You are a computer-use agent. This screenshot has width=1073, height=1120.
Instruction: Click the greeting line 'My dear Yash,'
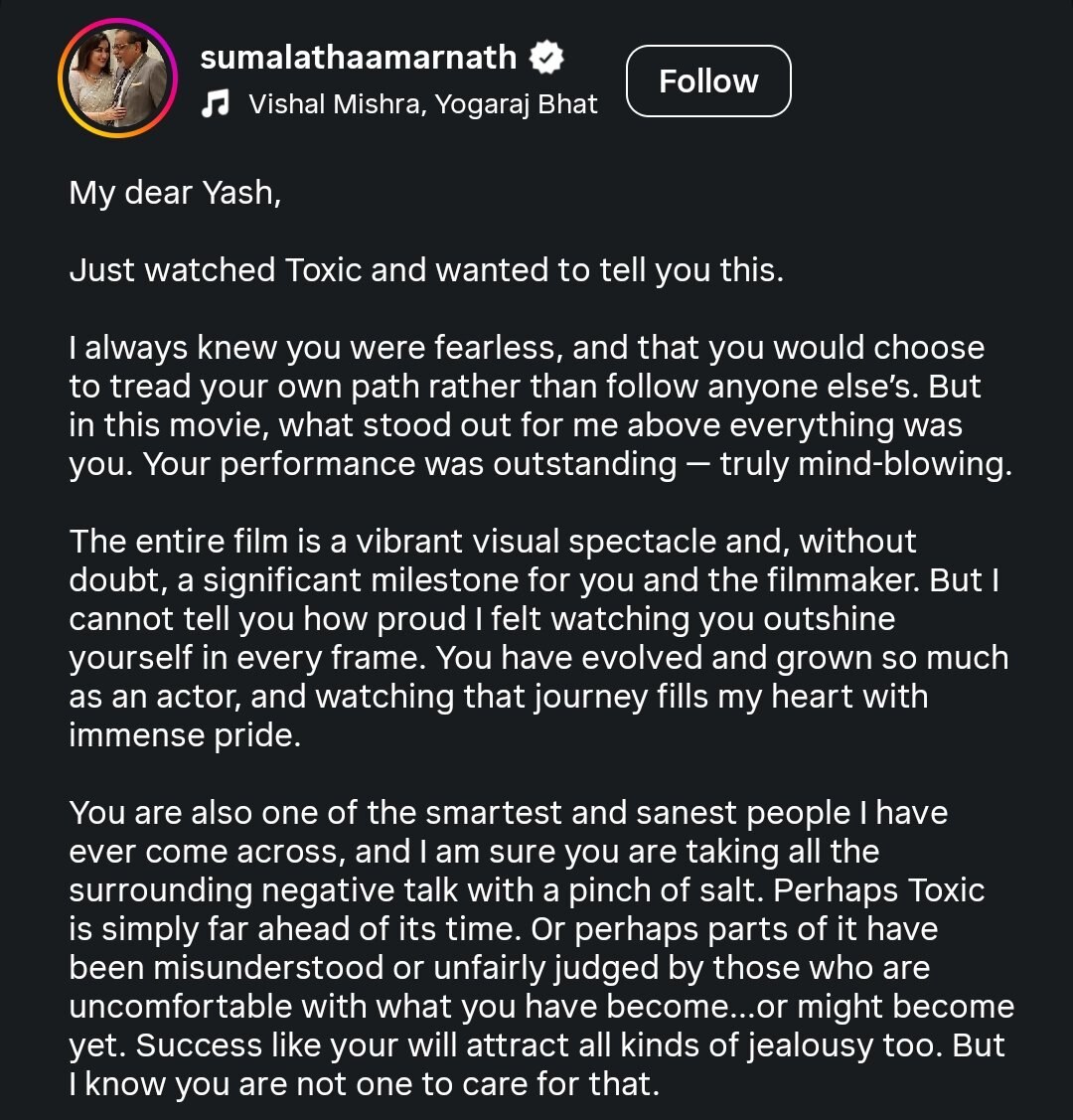(x=176, y=193)
